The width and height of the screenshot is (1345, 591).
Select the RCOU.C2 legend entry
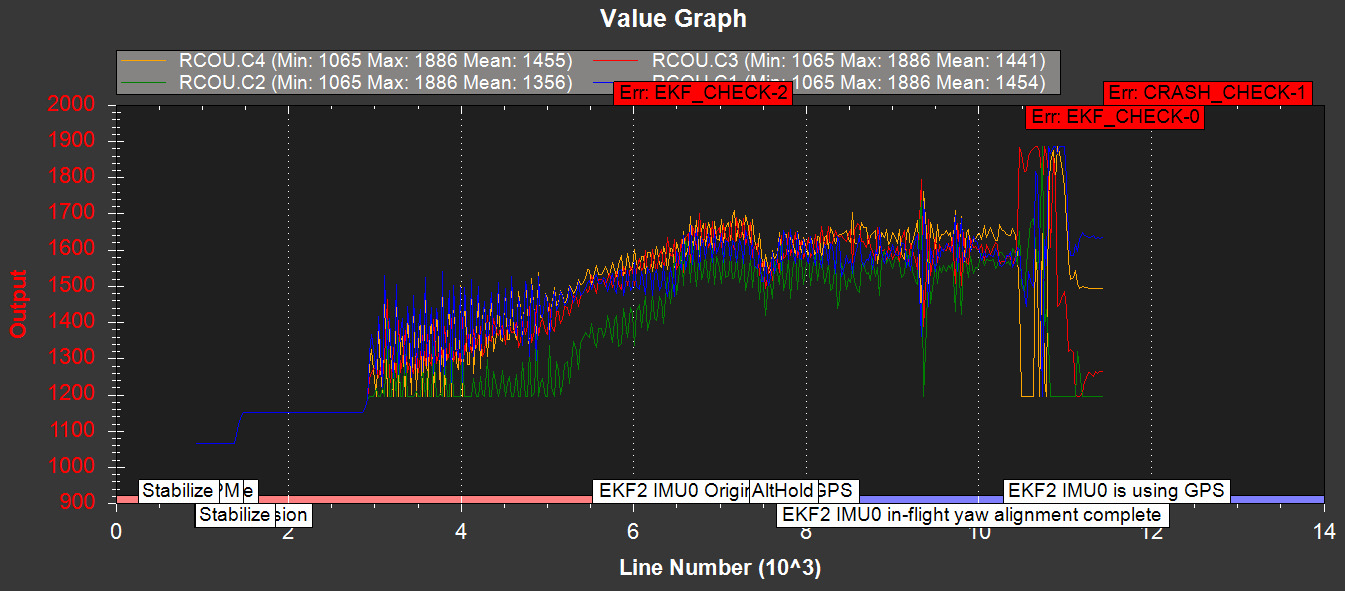pos(374,82)
